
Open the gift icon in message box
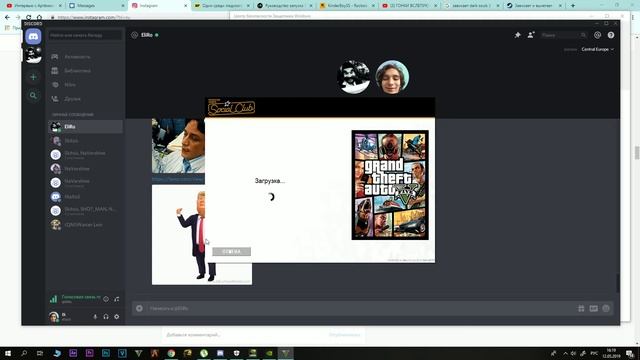581,309
